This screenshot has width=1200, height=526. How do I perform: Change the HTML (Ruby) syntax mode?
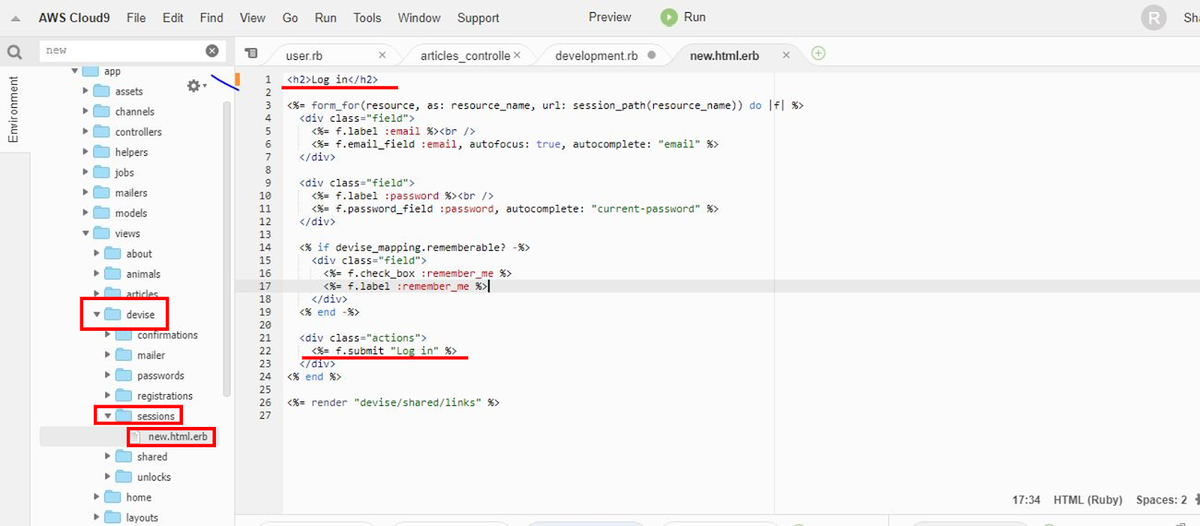(1088, 500)
